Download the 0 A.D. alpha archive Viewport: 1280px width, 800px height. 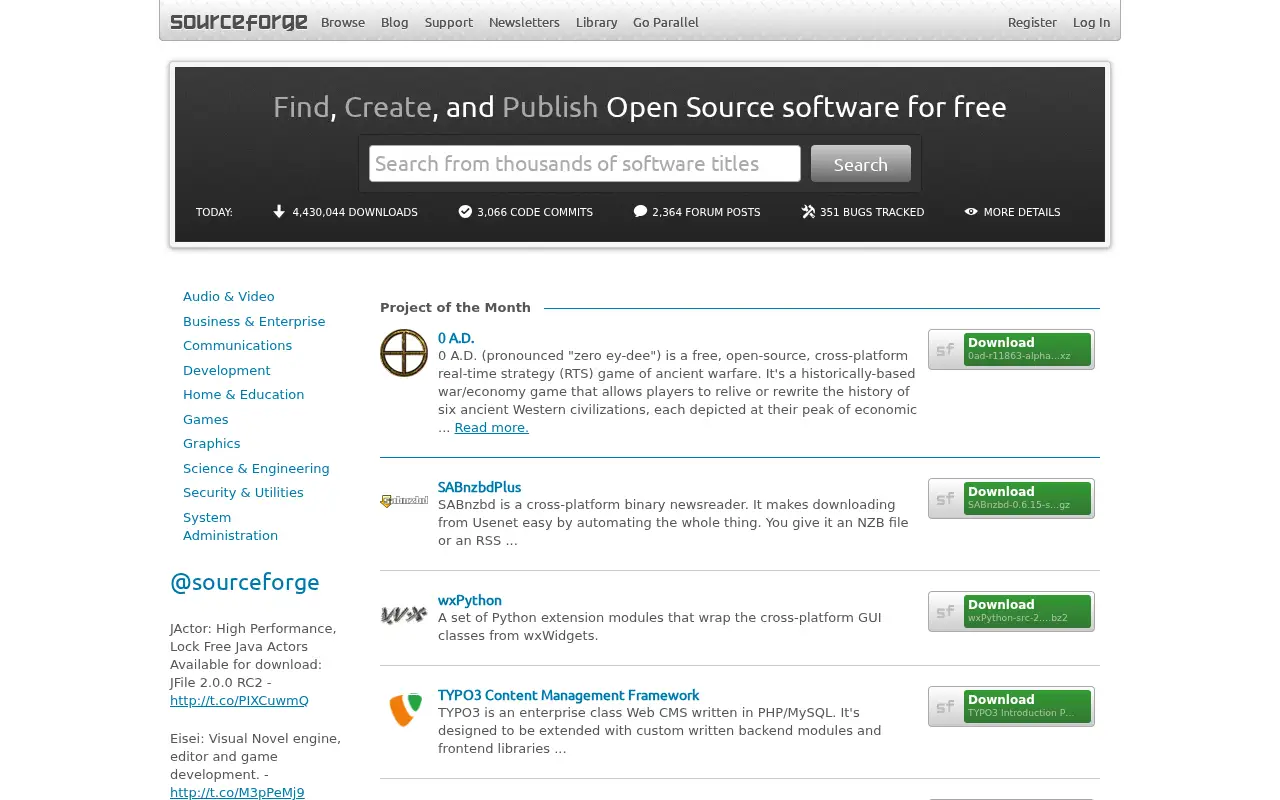[1011, 349]
